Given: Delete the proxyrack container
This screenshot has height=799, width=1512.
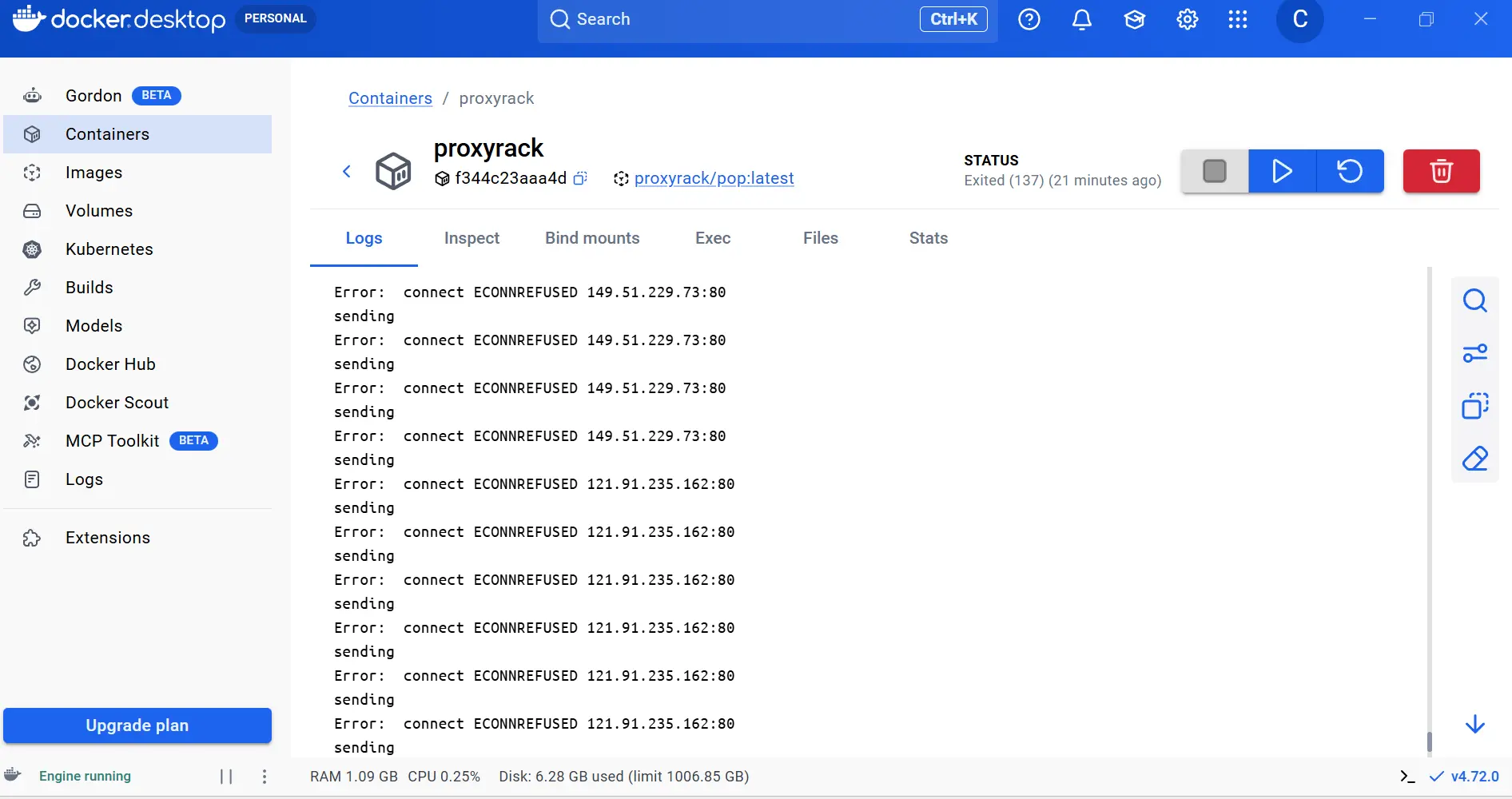Looking at the screenshot, I should click(x=1442, y=171).
